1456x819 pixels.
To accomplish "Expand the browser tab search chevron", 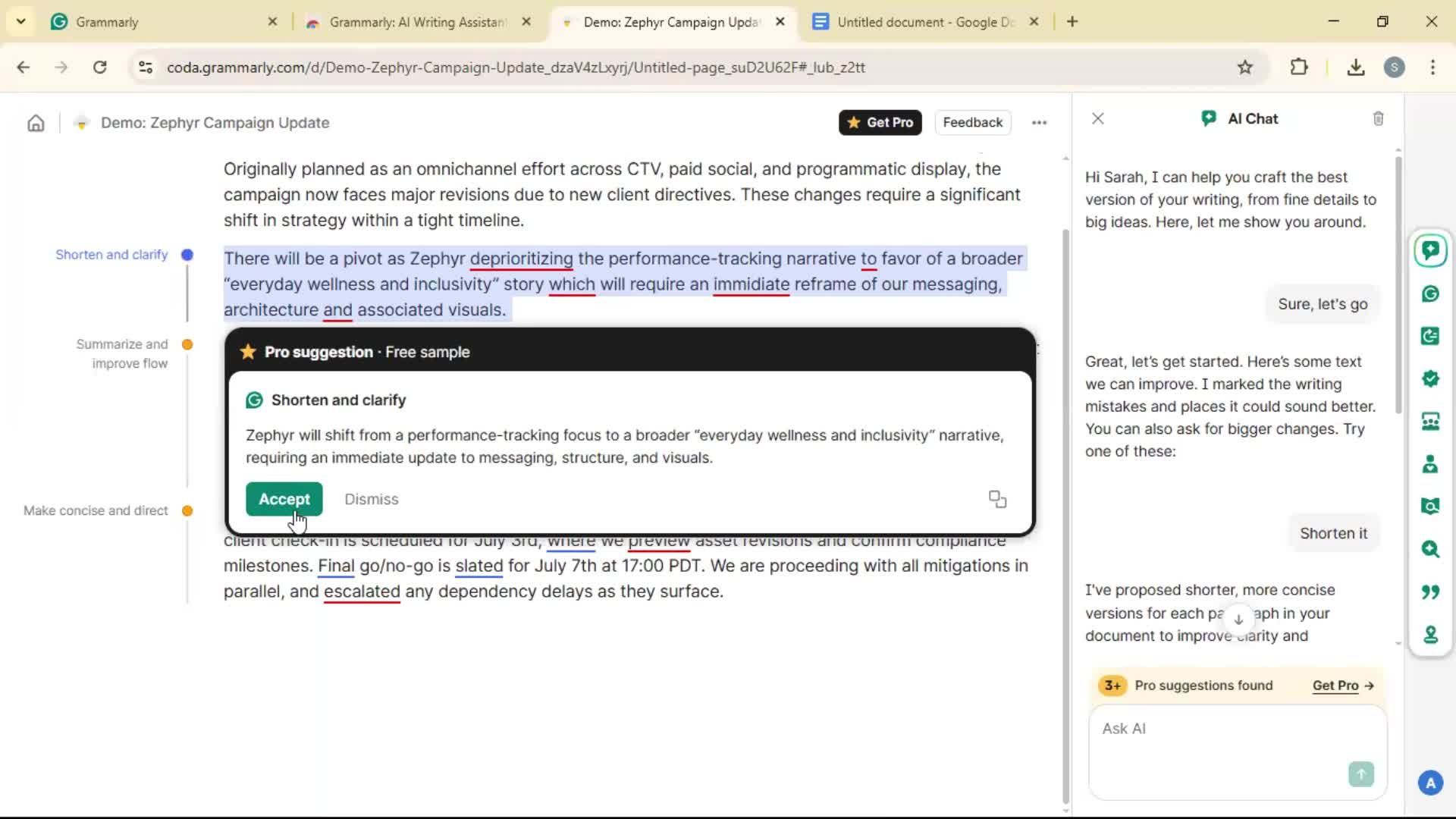I will [20, 22].
